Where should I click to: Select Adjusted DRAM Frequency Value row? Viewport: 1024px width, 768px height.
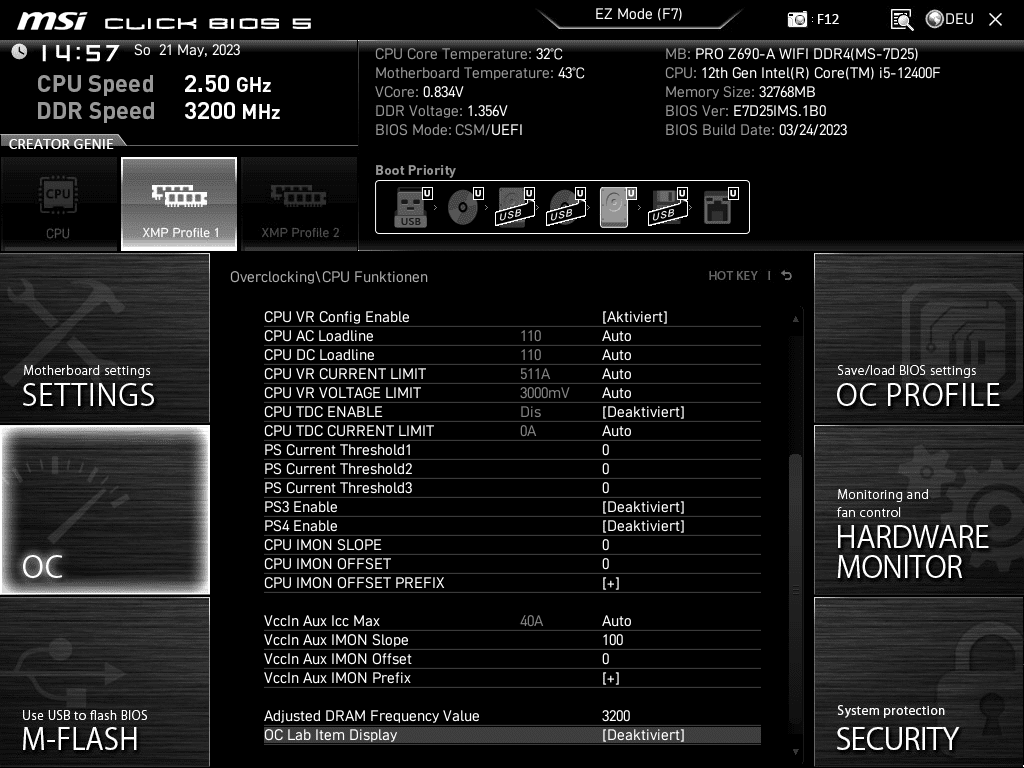[x=512, y=716]
